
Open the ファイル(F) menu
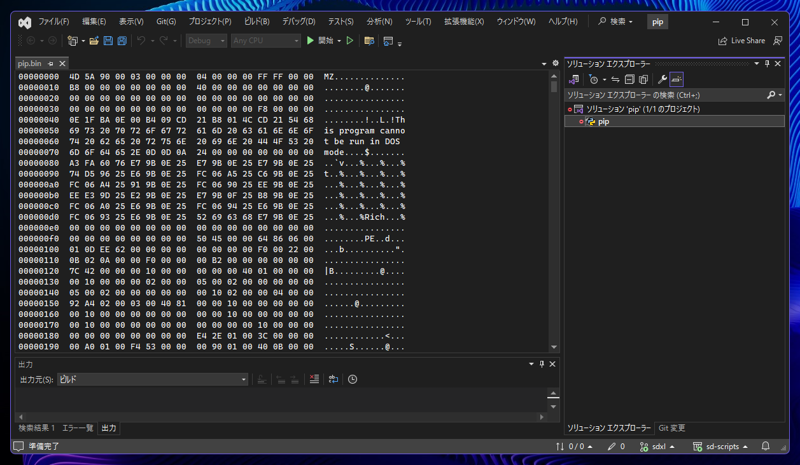(54, 21)
